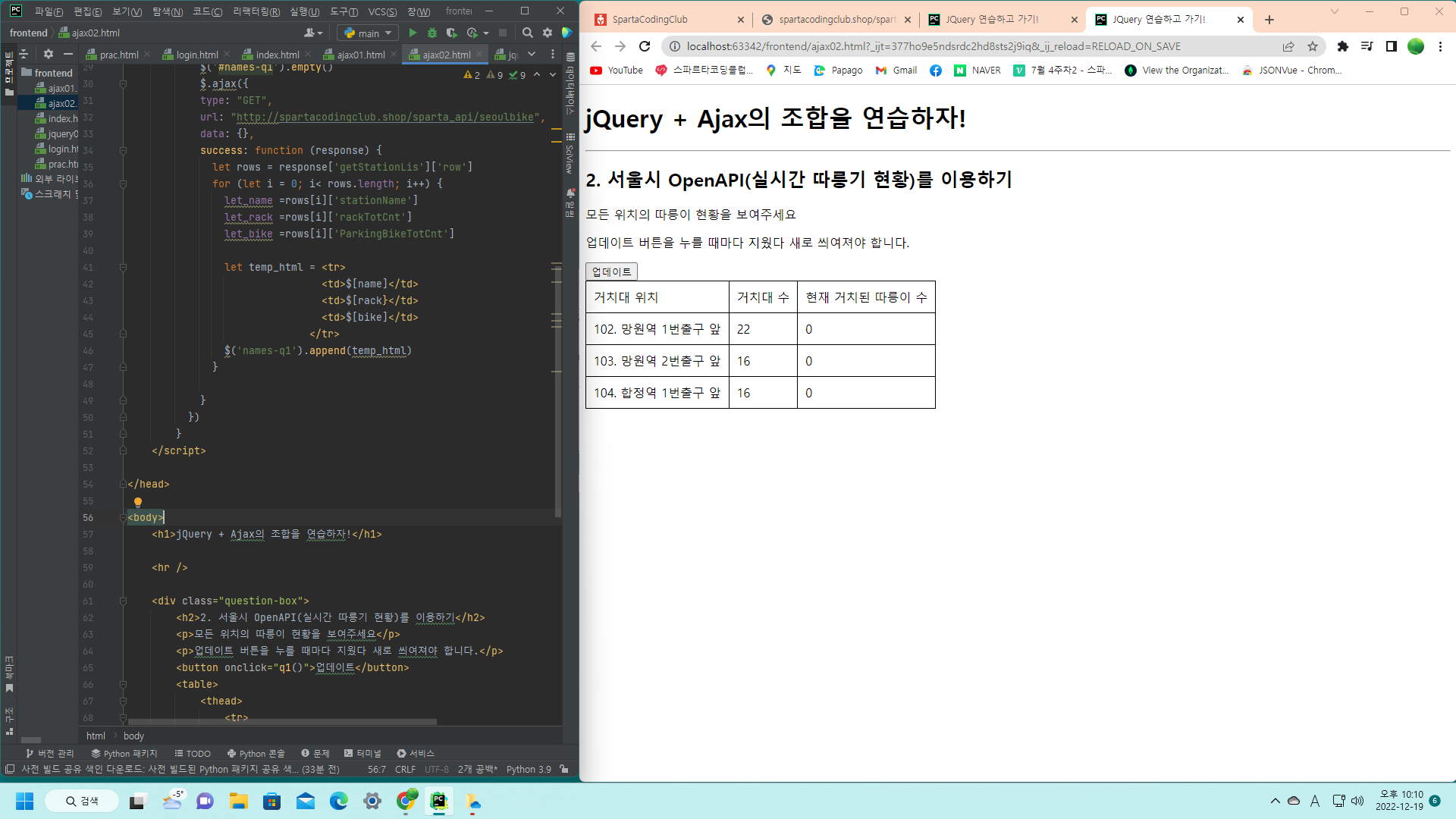Switch to the index.html editor tab
Screen dimensions: 1456x819
[278, 55]
